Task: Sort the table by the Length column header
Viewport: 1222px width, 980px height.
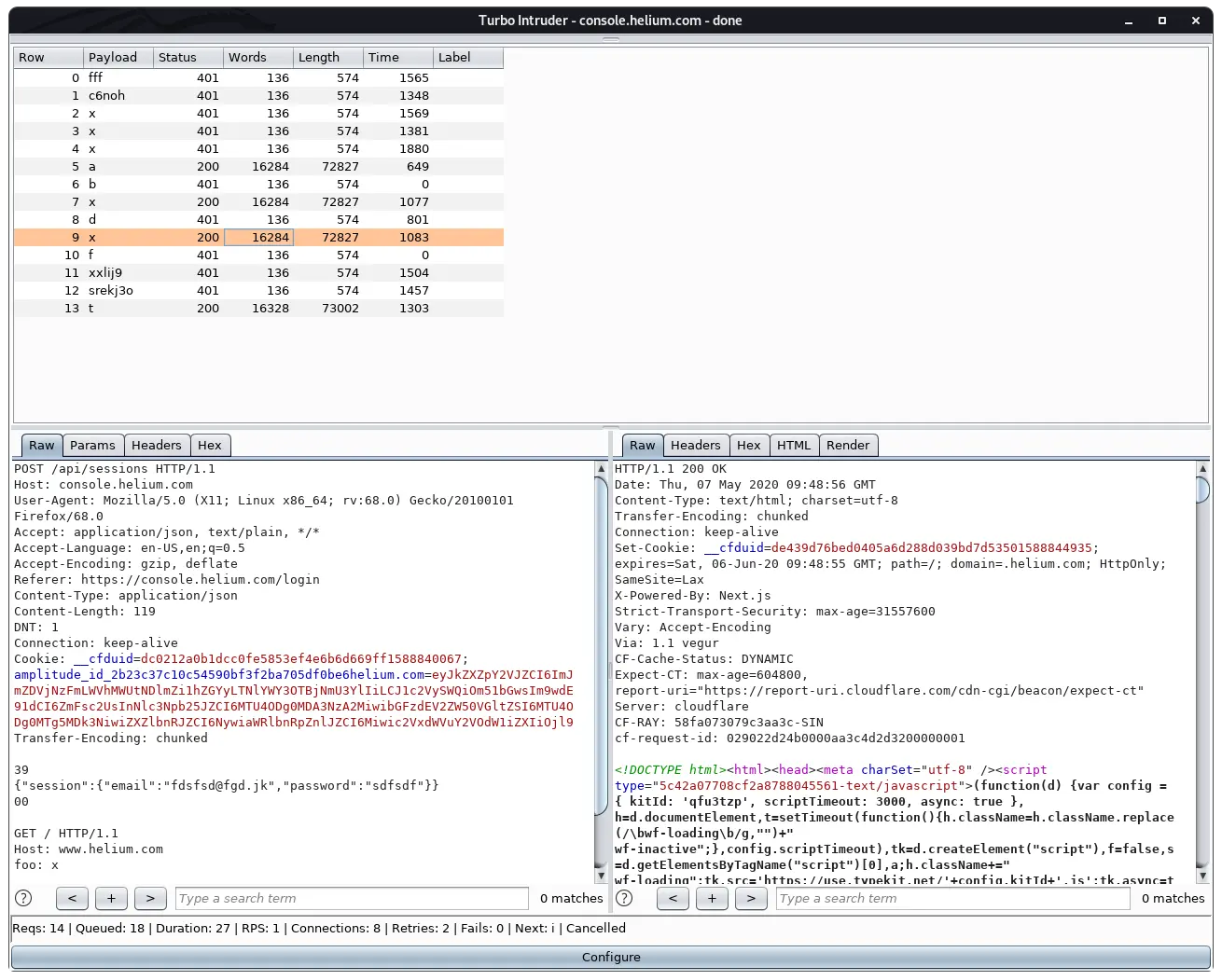Action: pos(327,57)
